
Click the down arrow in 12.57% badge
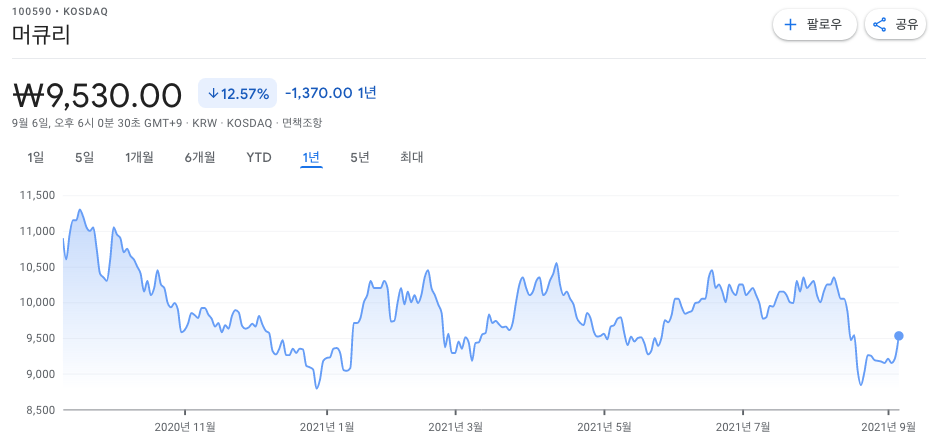(213, 94)
